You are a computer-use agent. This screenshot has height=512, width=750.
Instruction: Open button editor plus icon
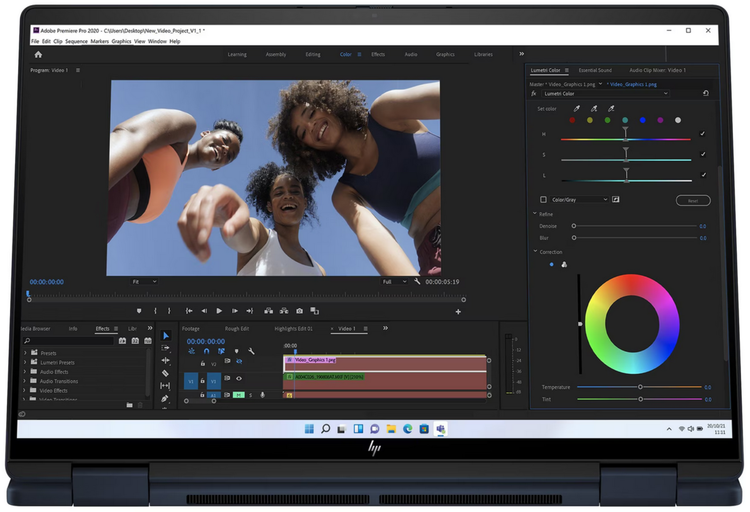coord(458,312)
